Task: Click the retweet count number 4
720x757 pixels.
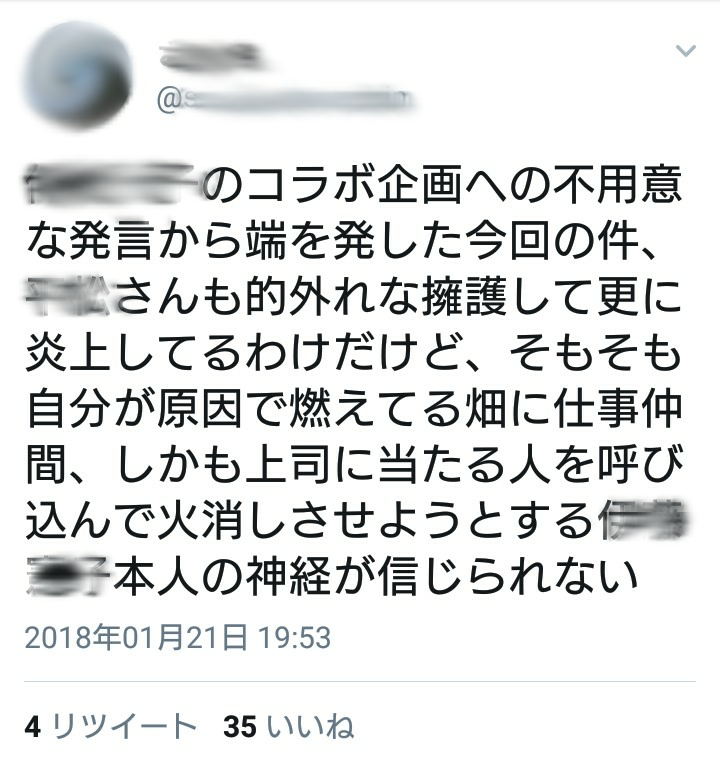Action: 33,726
